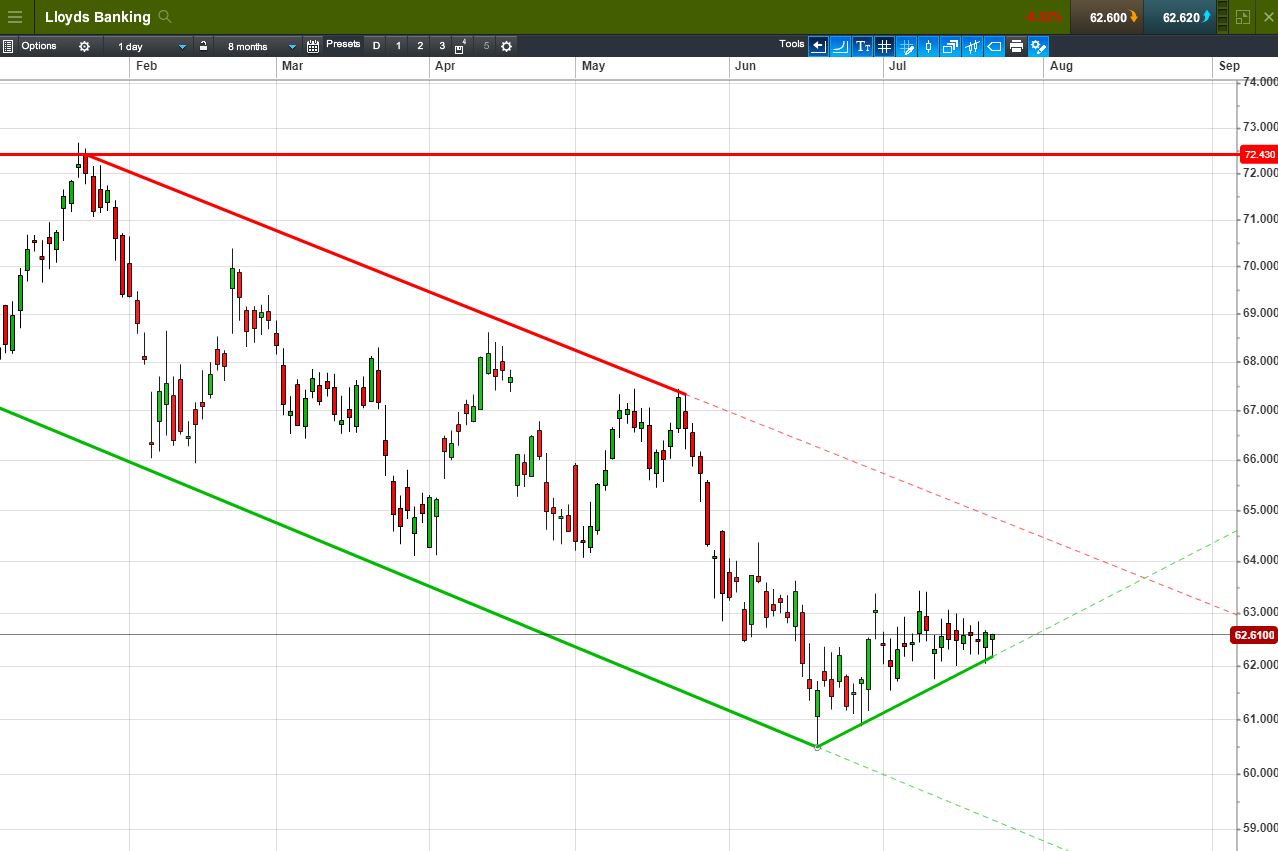Open chart settings gear next to Options
The height and width of the screenshot is (851, 1278).
(x=84, y=46)
